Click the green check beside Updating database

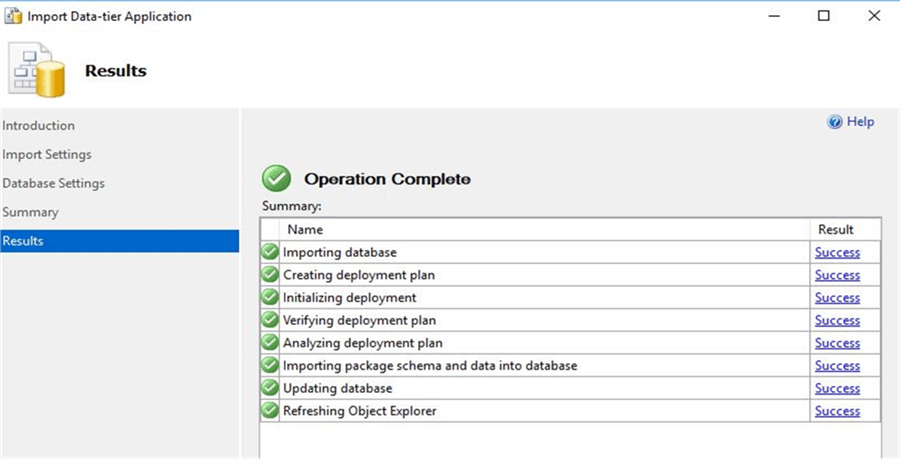point(270,388)
